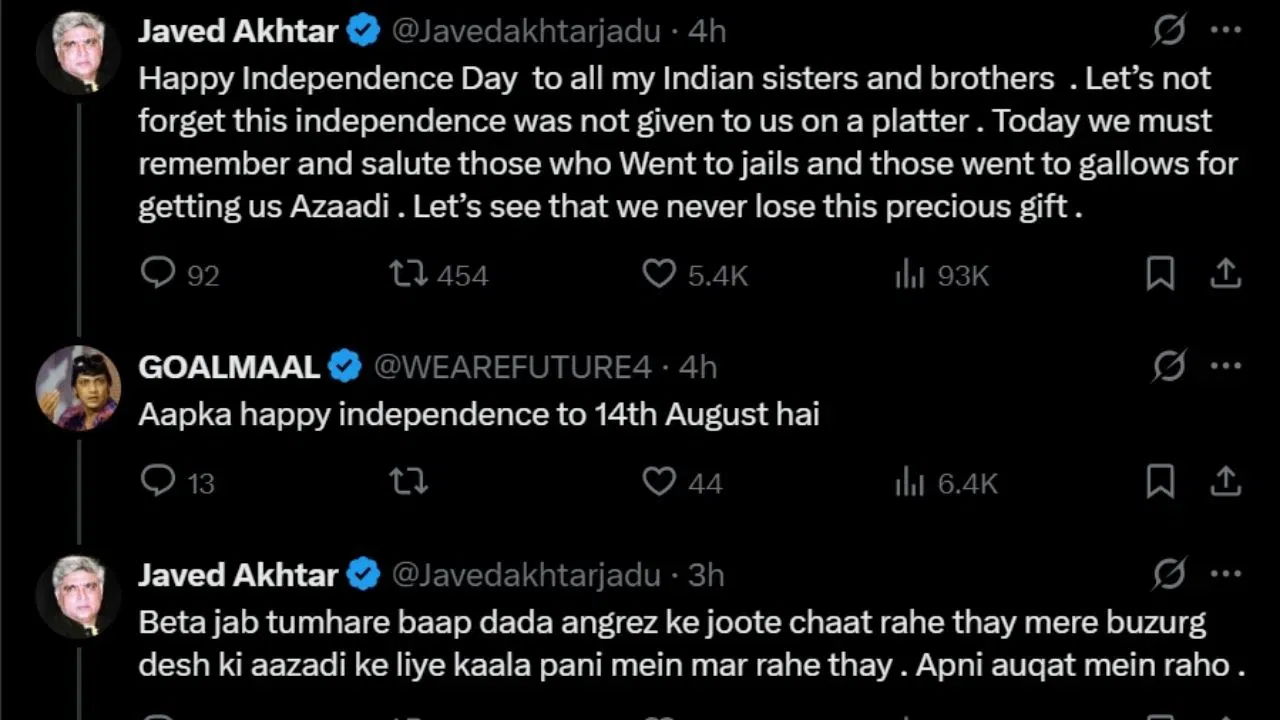Retweet the Happy Independence Day tweet
The height and width of the screenshot is (720, 1280).
tap(408, 273)
